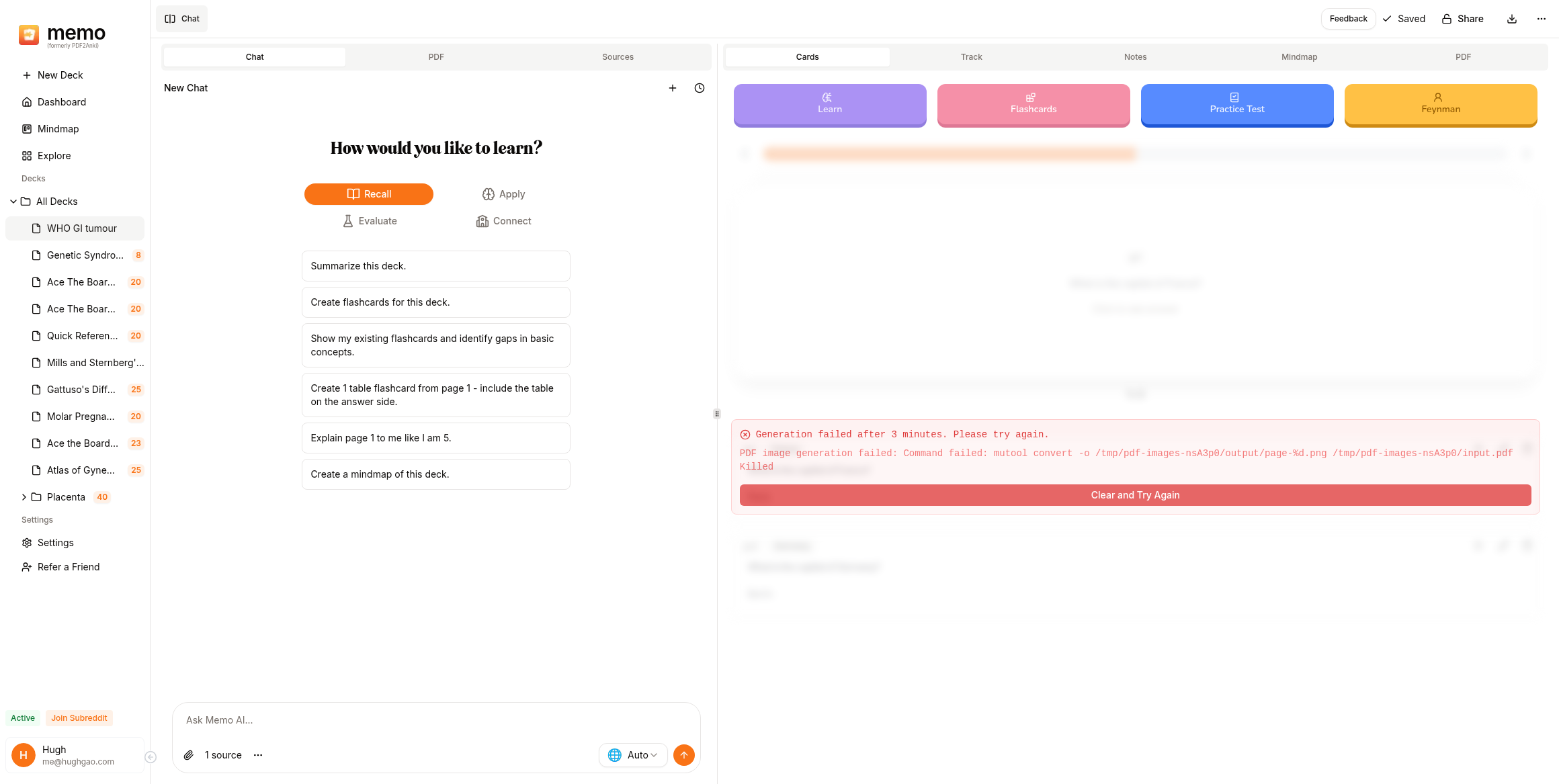Open the three-dot more options menu
1559x784 pixels.
[1541, 19]
